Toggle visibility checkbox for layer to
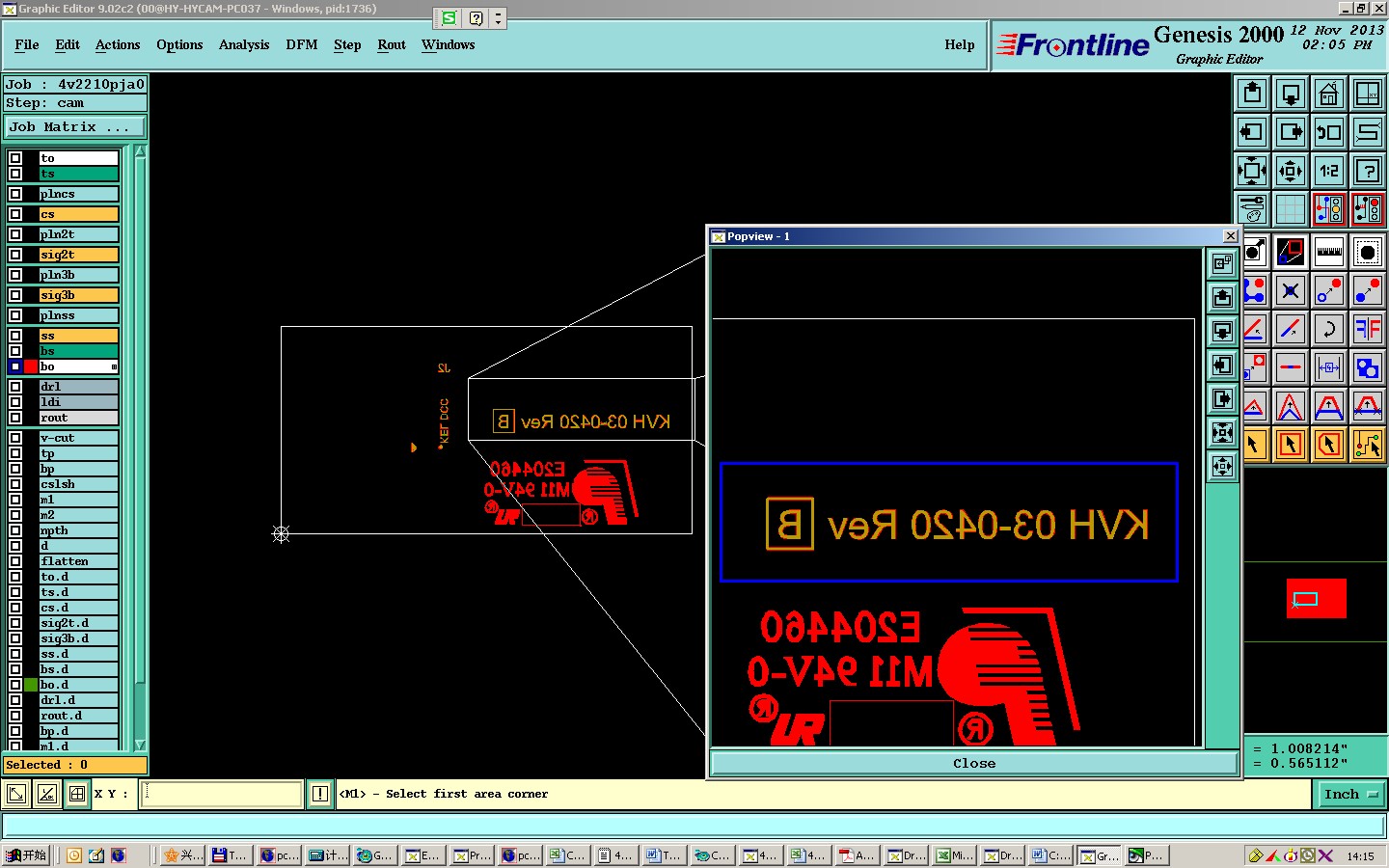Image resolution: width=1389 pixels, height=868 pixels. (15, 158)
